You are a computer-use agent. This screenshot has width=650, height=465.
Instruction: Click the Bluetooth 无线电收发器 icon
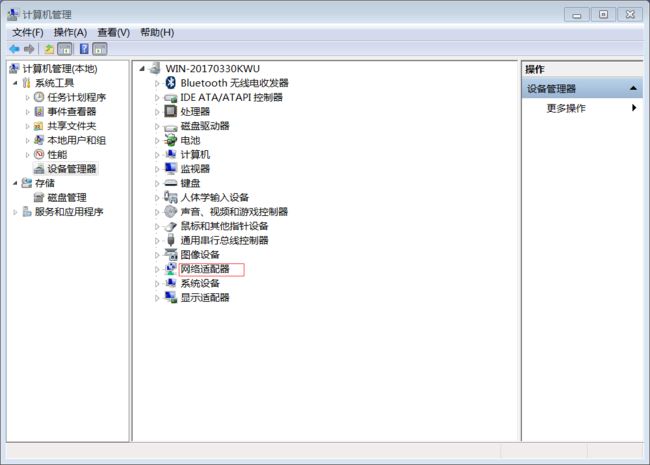(x=170, y=83)
